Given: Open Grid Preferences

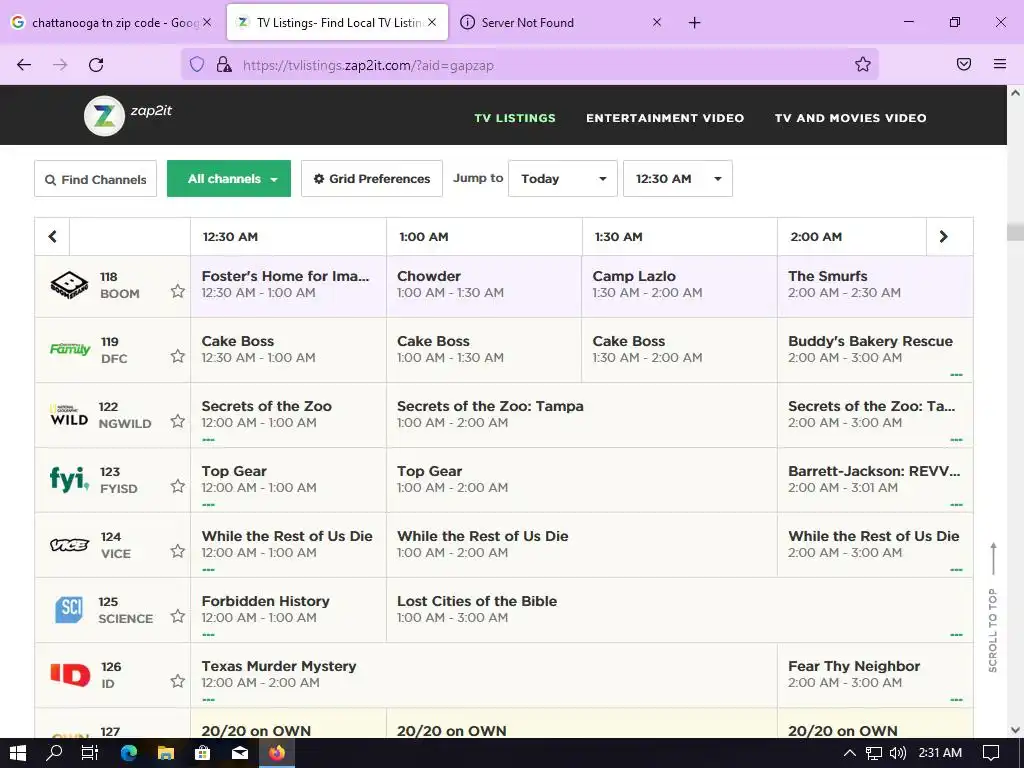Looking at the screenshot, I should [x=372, y=178].
